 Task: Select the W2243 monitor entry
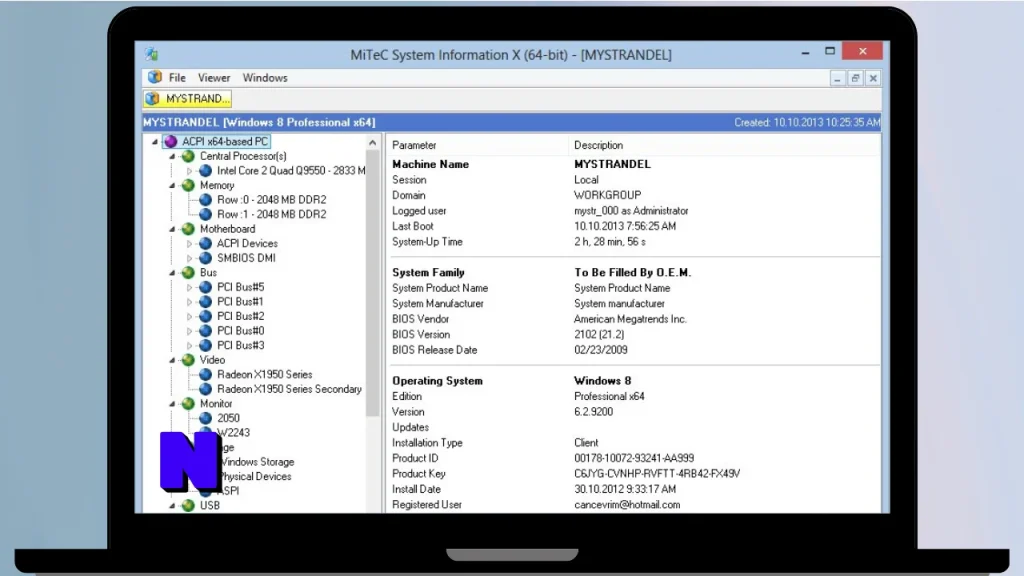coord(234,432)
